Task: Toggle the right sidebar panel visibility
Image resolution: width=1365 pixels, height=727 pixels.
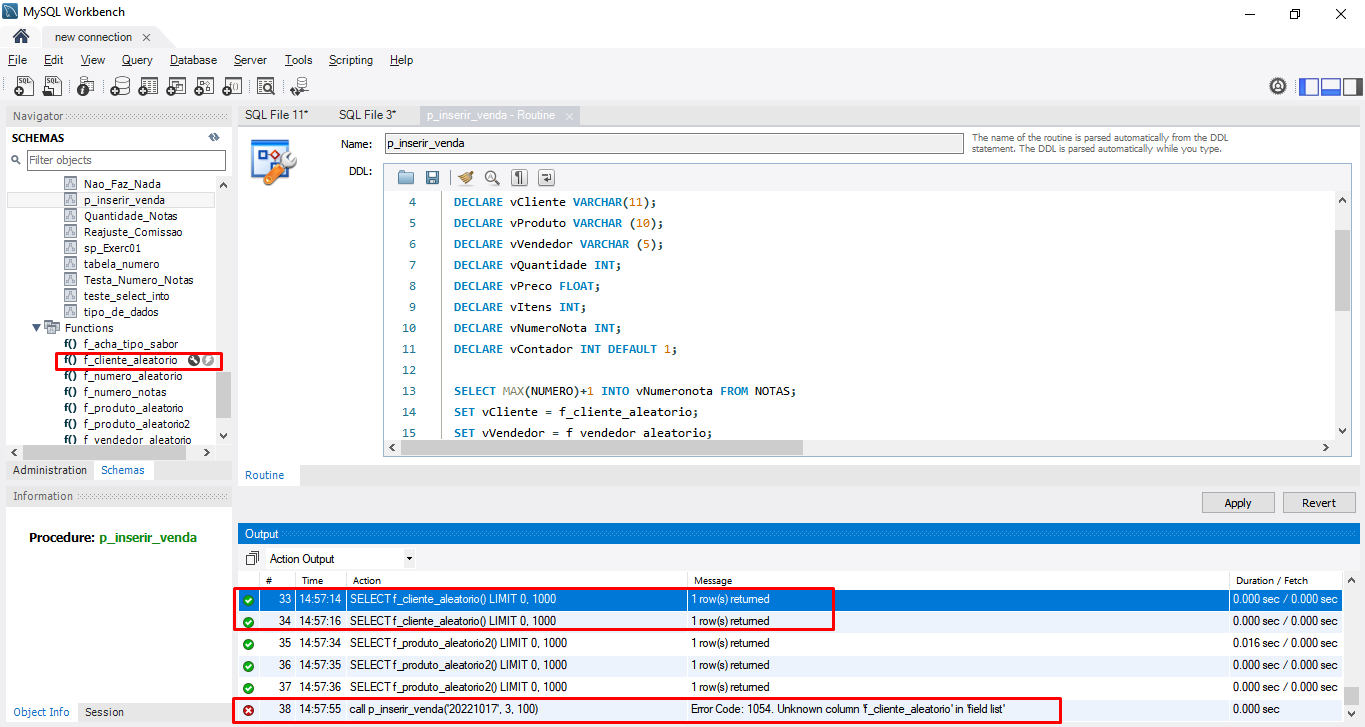Action: click(x=1352, y=86)
